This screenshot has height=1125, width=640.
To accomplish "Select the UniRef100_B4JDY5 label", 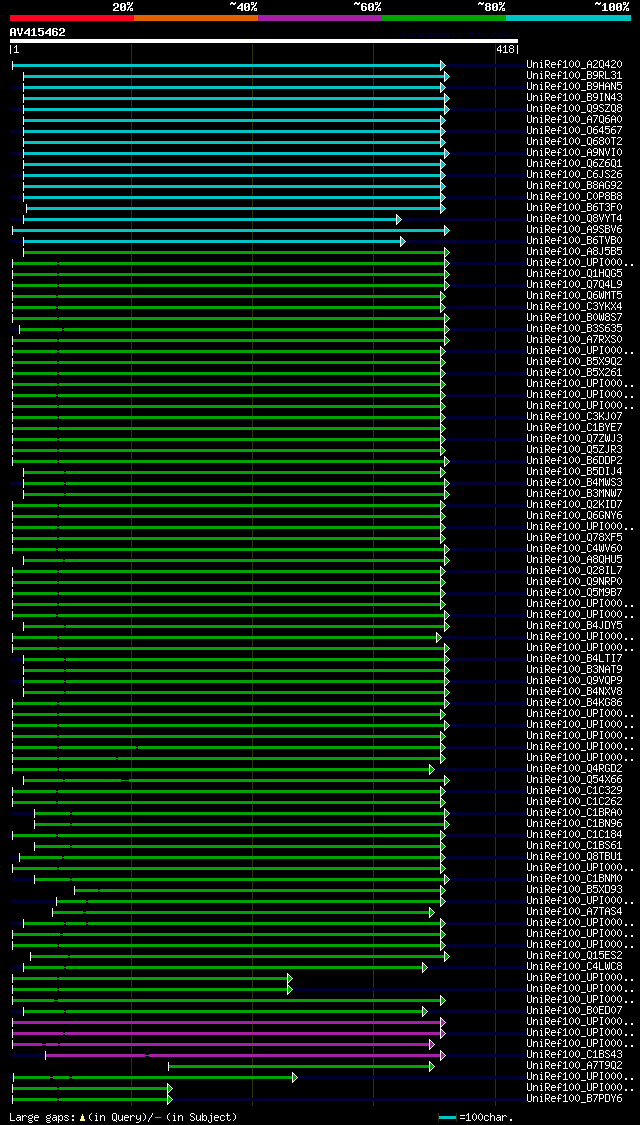I will 574,625.
